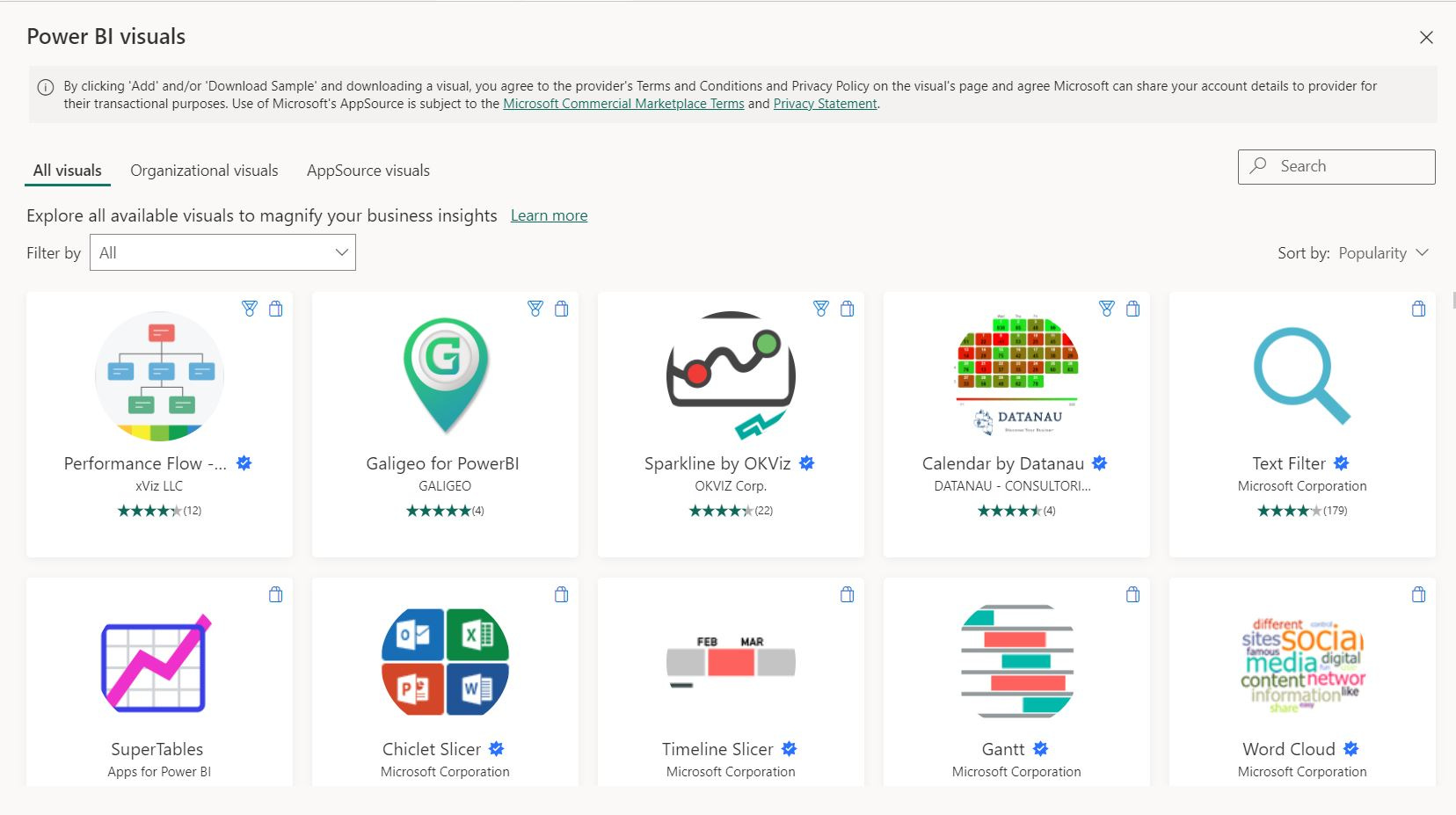Click the purchase bag icon on SuperTables card

(x=276, y=594)
